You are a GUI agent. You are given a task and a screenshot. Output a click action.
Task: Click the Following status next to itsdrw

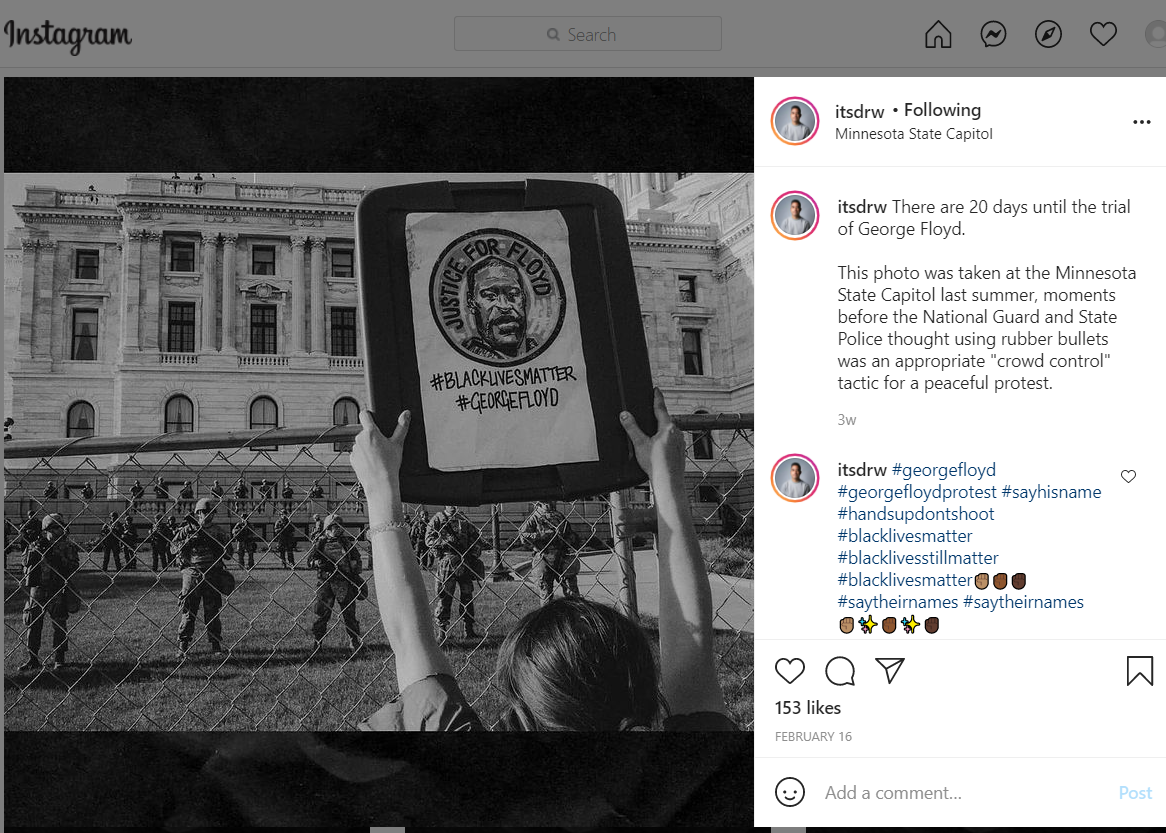tap(942, 110)
